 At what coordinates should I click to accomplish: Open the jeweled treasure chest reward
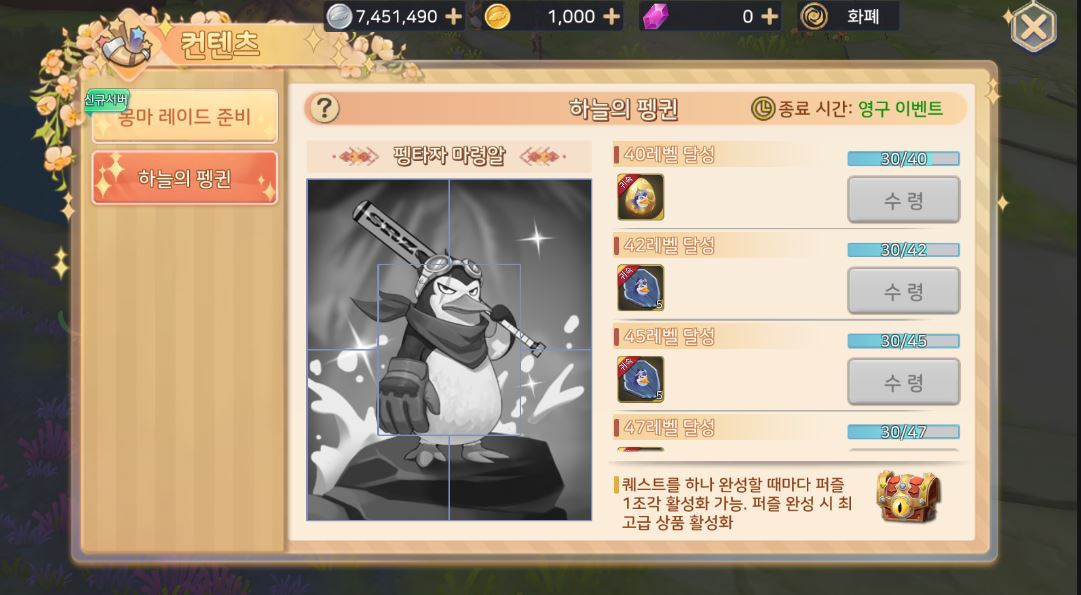tap(908, 496)
